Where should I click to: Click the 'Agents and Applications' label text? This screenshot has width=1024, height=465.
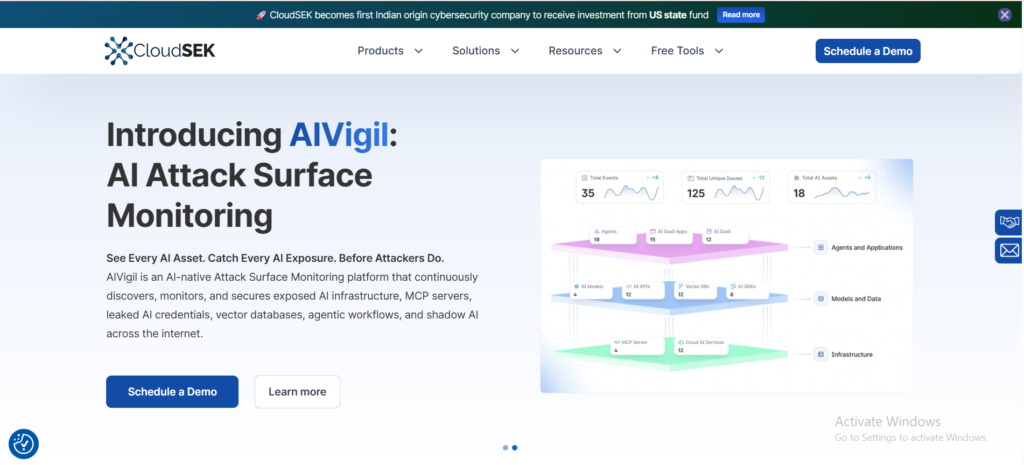coord(867,248)
